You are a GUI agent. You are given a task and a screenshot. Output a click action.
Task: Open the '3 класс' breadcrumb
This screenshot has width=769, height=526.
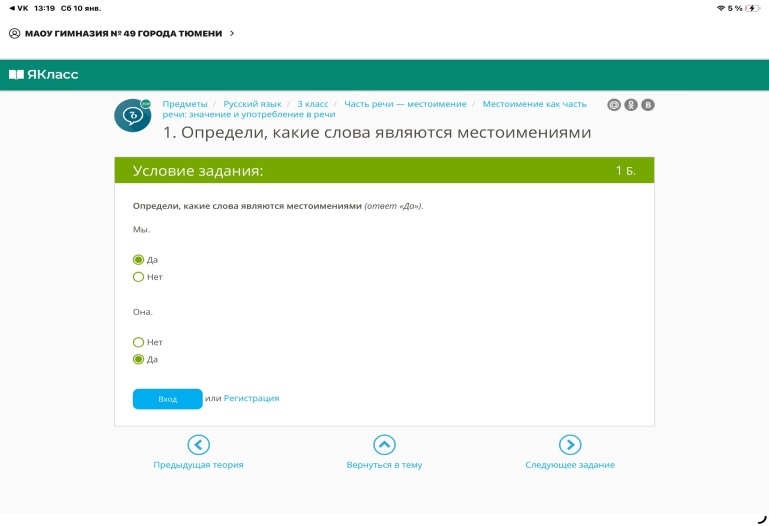pos(312,104)
